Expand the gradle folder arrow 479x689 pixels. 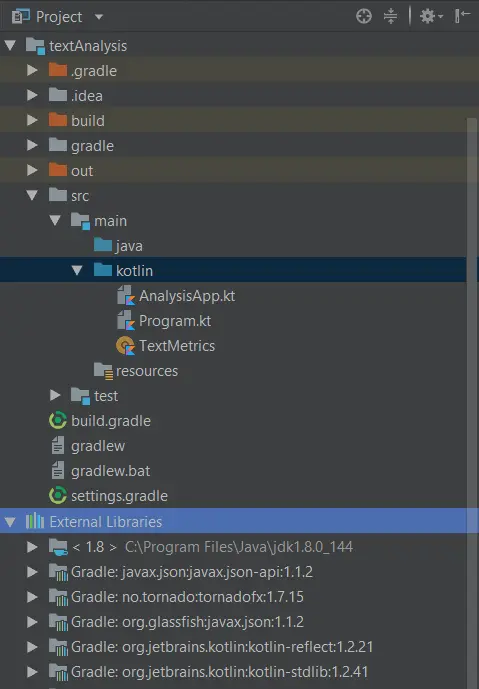(32, 145)
